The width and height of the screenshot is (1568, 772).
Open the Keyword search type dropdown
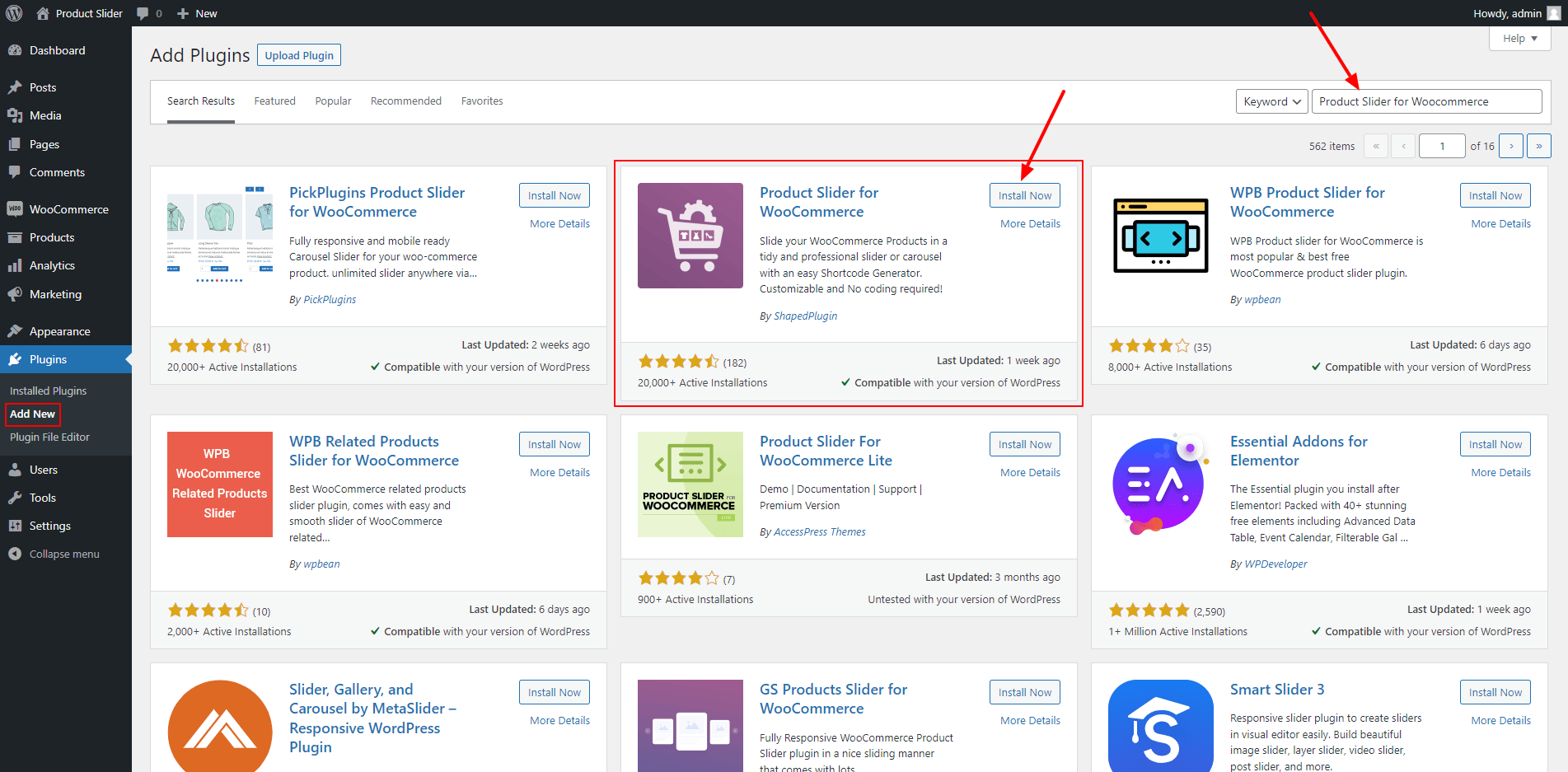point(1271,101)
